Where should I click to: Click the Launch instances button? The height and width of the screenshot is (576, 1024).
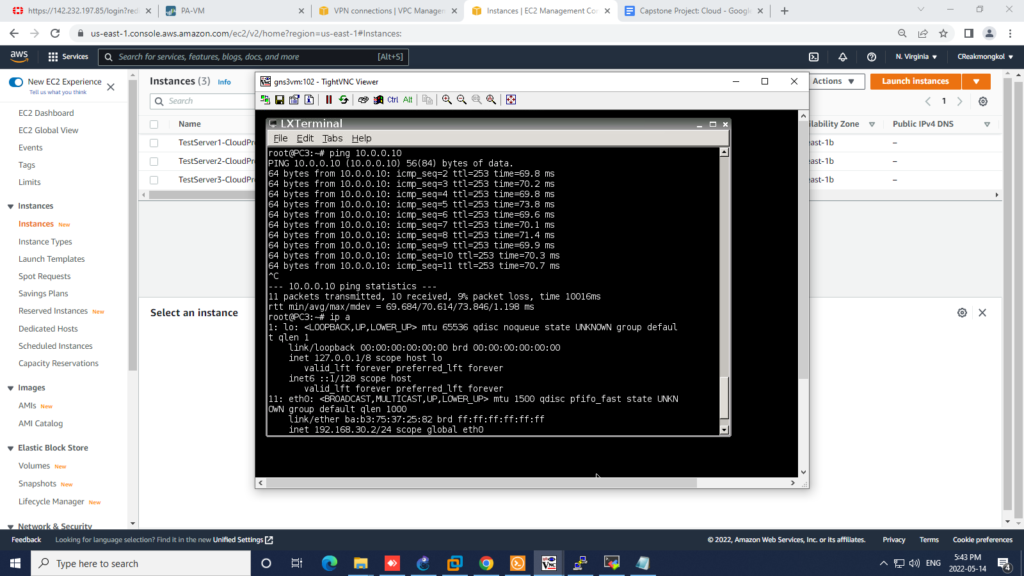pyautogui.click(x=915, y=81)
